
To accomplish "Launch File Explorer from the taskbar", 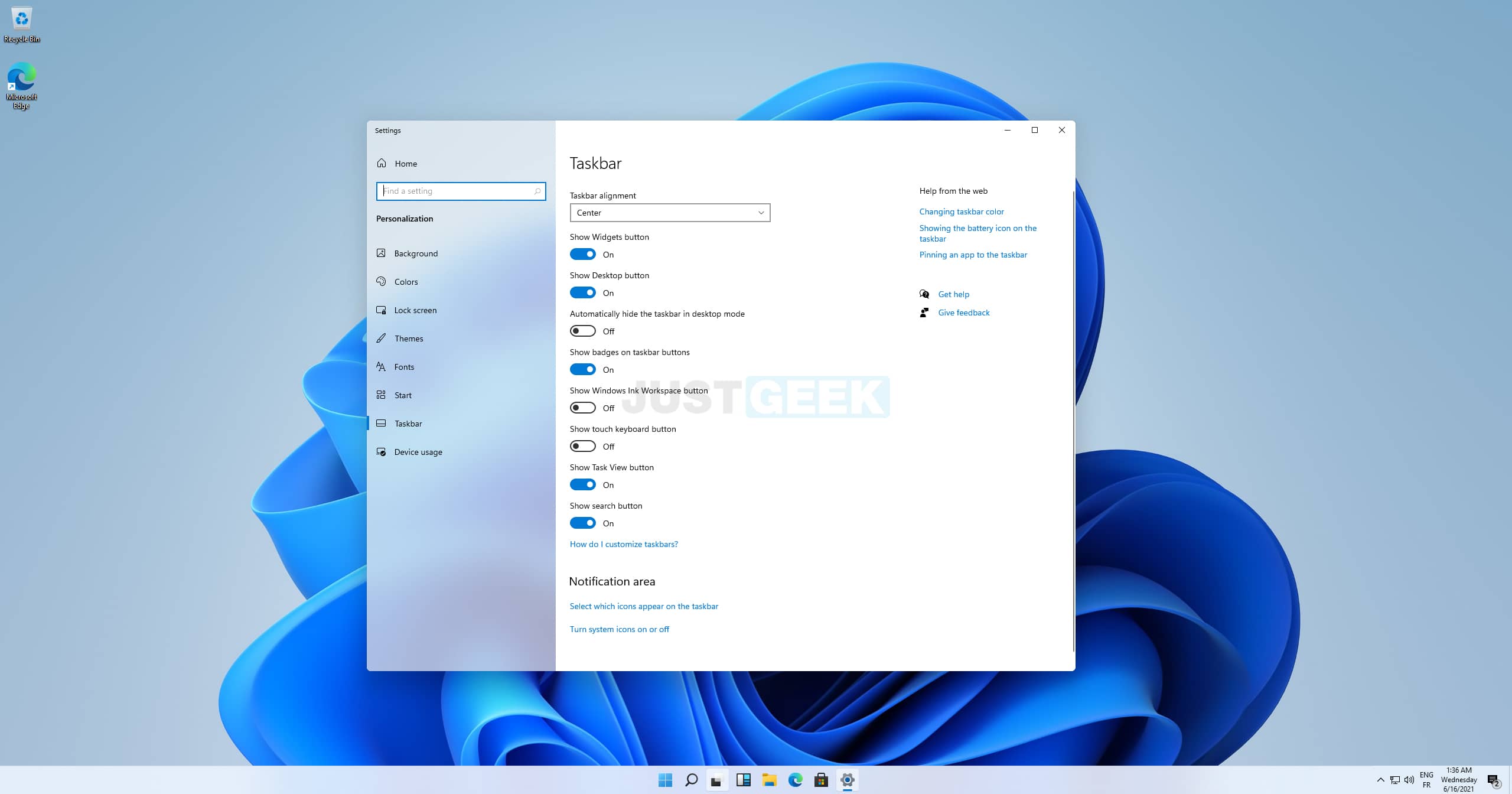I will coord(769,780).
